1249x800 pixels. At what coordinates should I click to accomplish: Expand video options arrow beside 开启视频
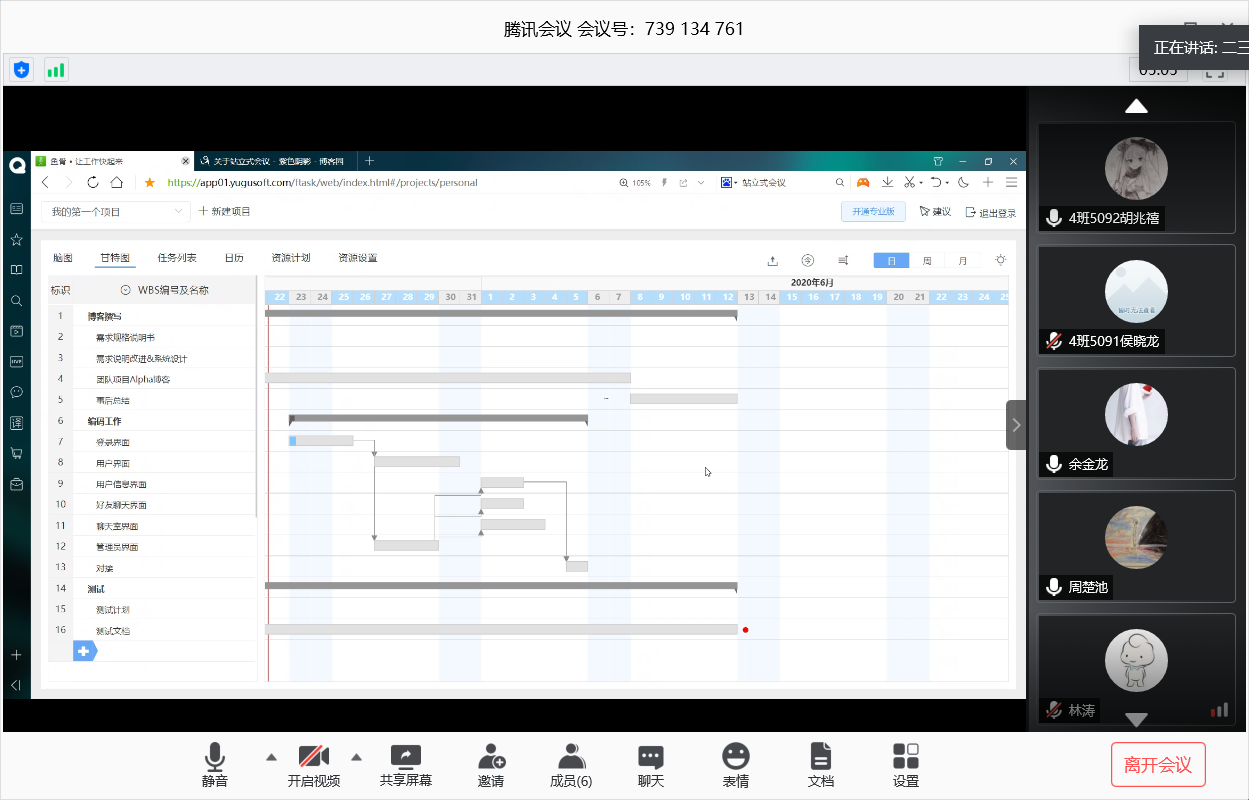click(356, 756)
